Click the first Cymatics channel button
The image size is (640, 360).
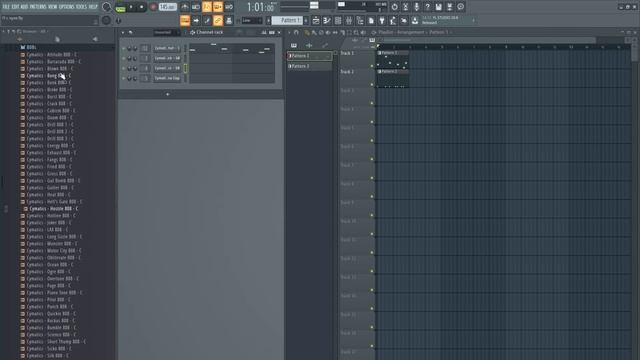click(167, 48)
